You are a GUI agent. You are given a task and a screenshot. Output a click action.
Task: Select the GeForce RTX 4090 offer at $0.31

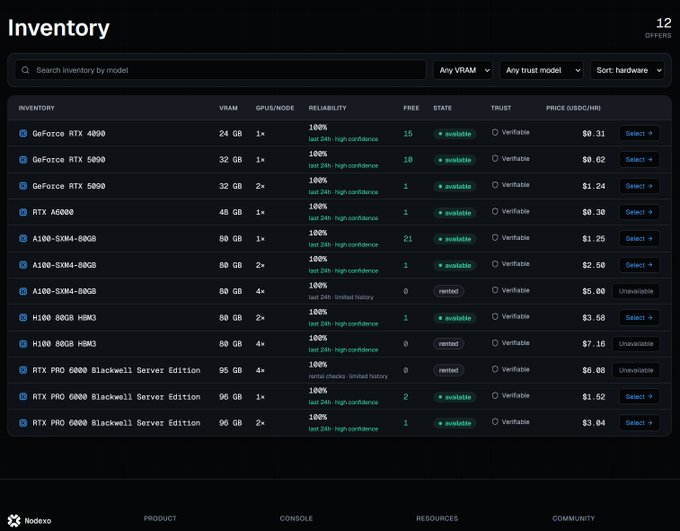[x=639, y=134]
